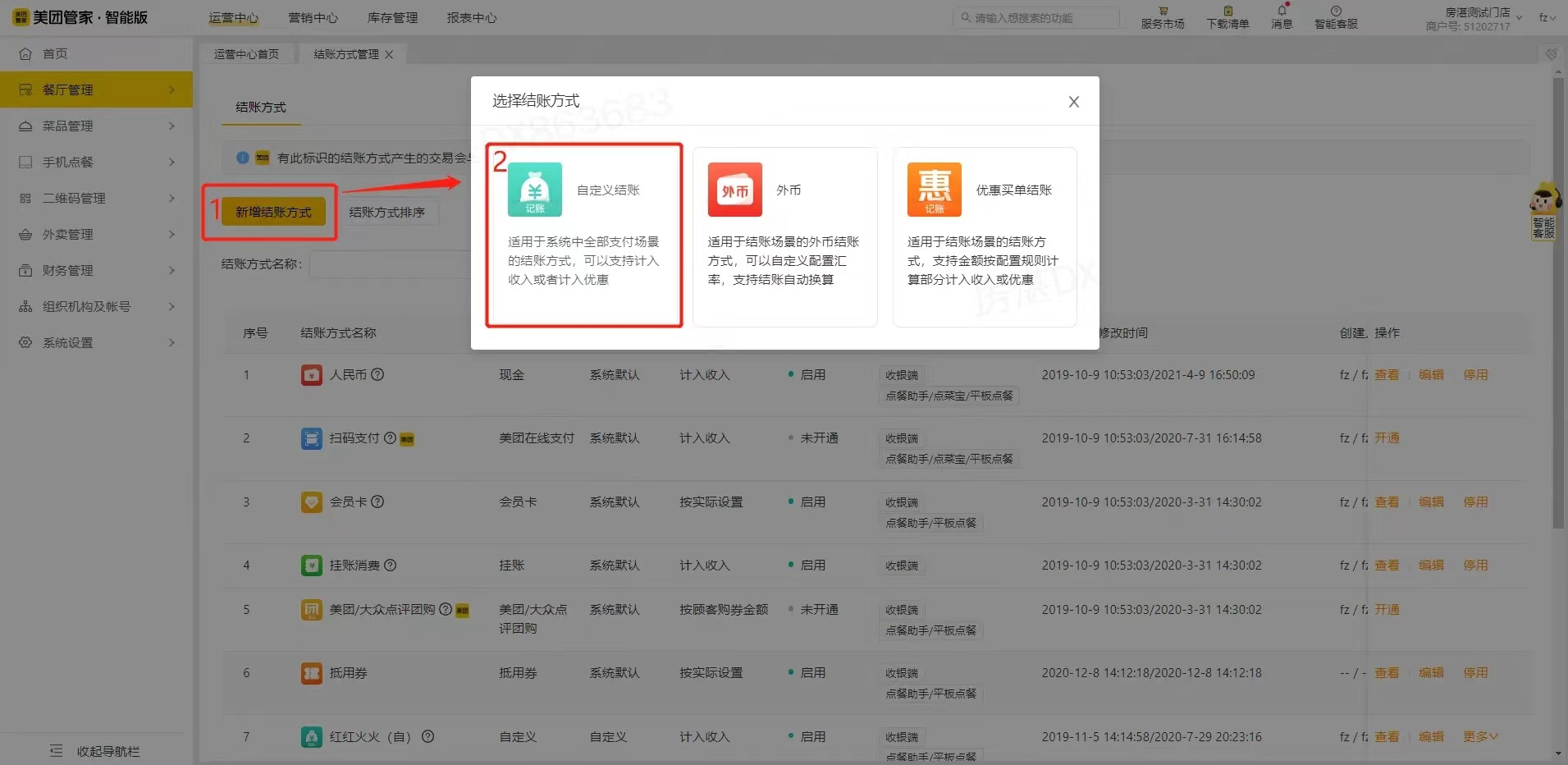Screen dimensions: 1568x765
Task: Open the 下载清单 icon
Action: pos(1227,17)
